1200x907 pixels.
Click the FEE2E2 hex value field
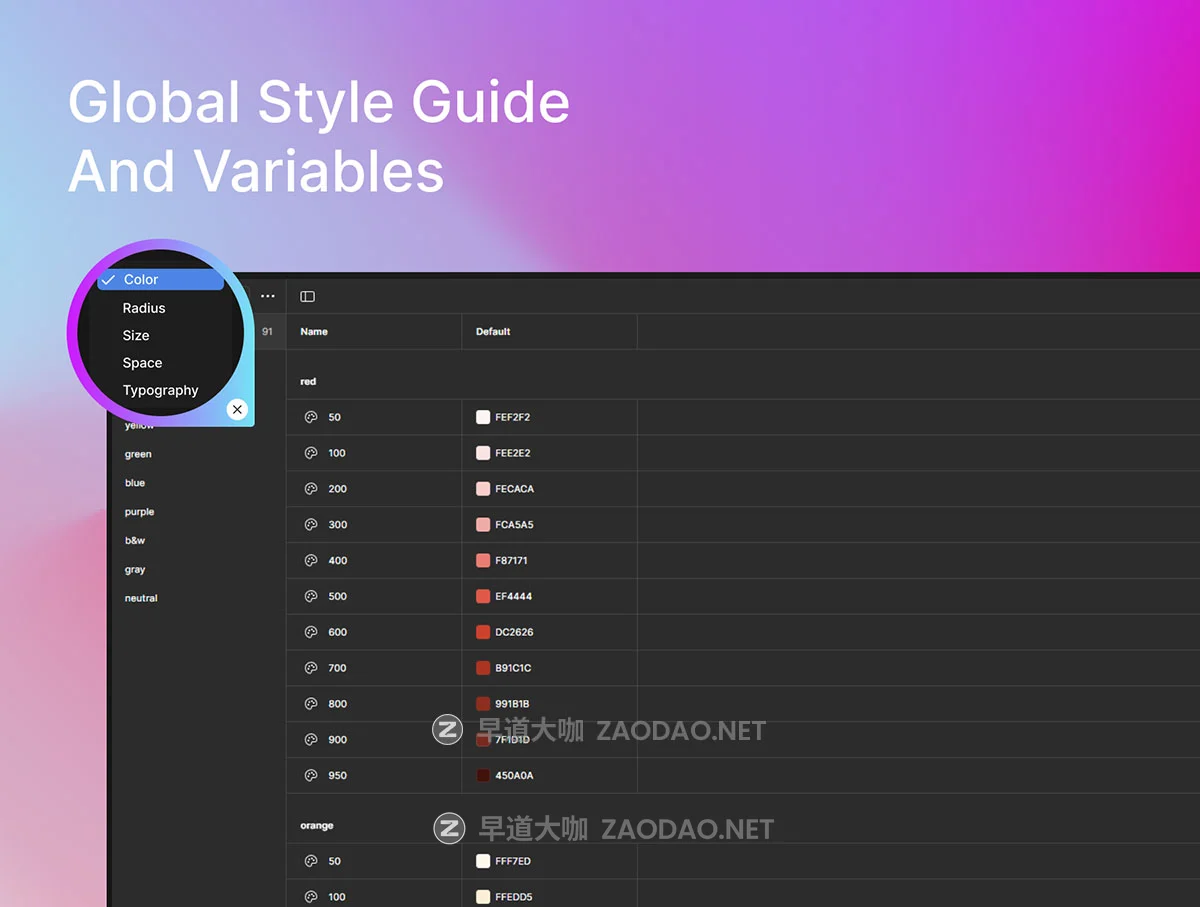coord(513,453)
